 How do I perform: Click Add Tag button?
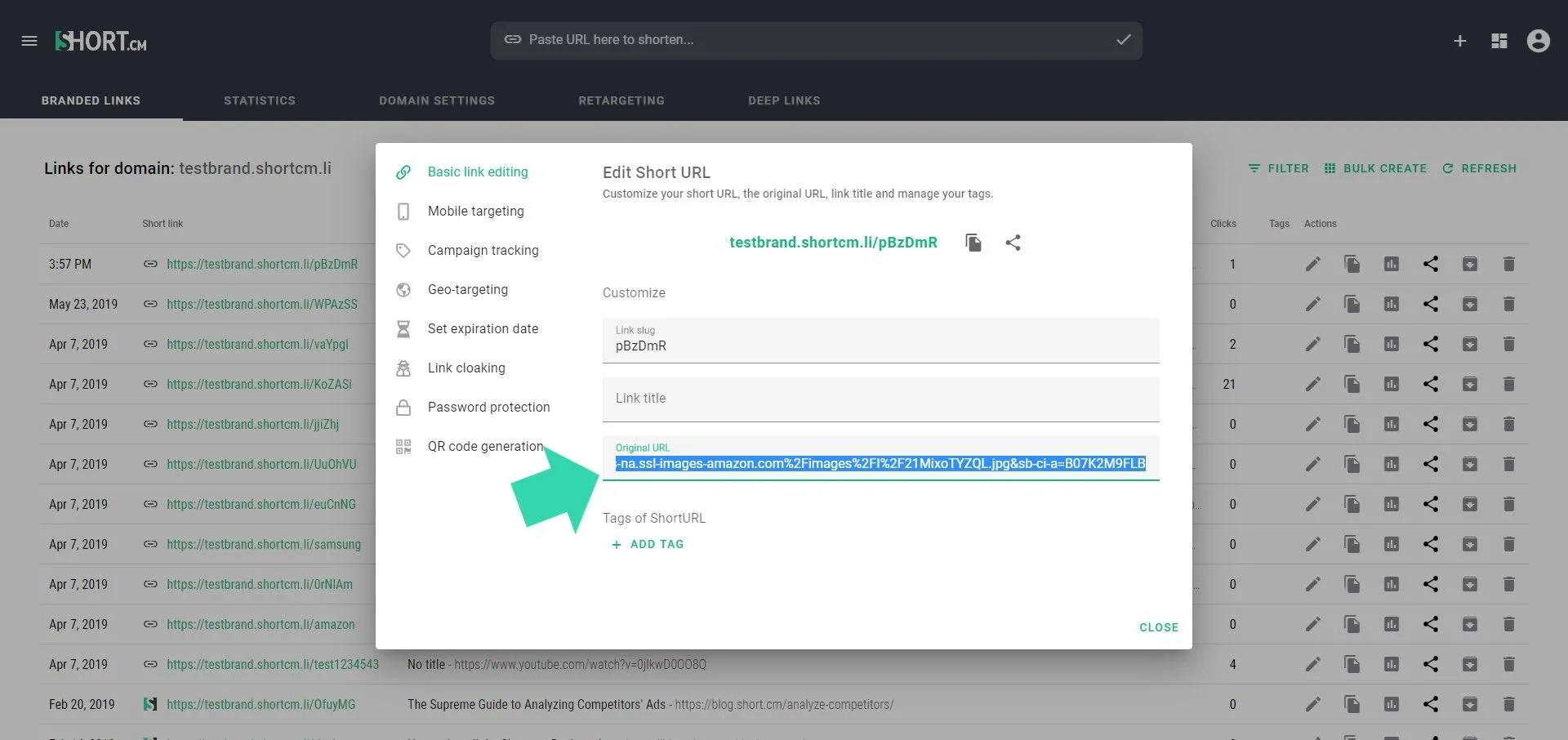(x=648, y=544)
